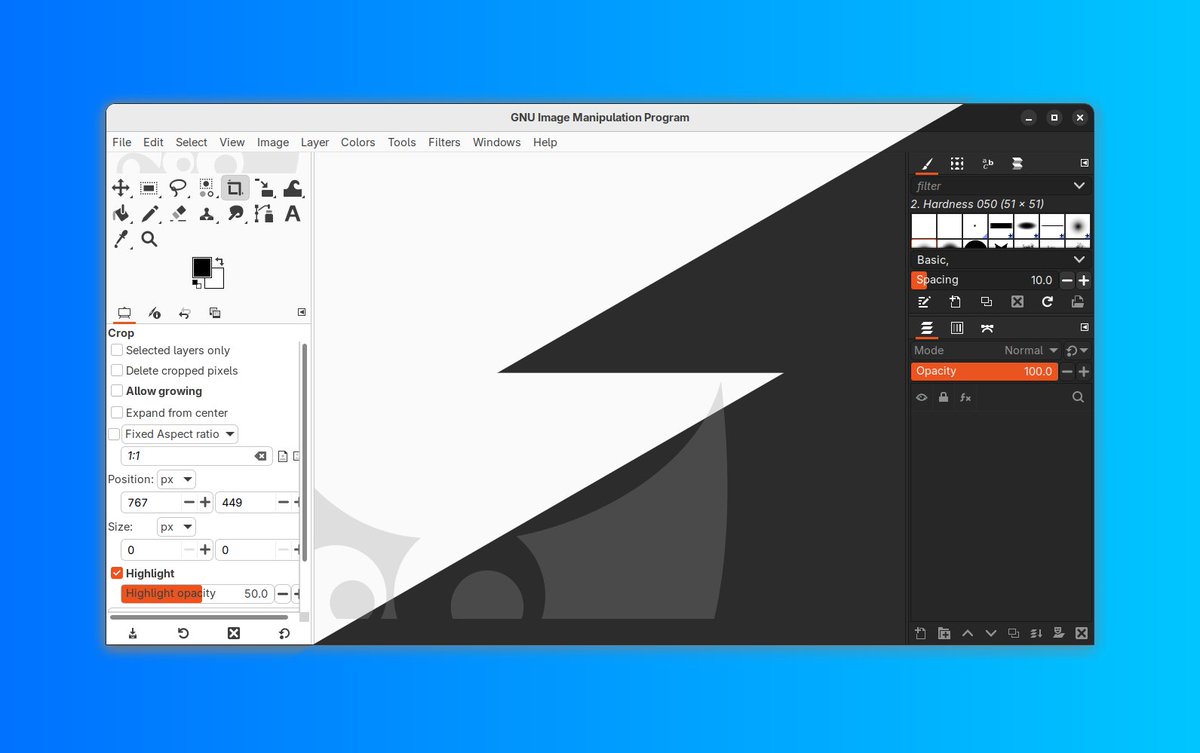The height and width of the screenshot is (753, 1200).
Task: Open the Size unit px dropdown
Action: point(176,526)
